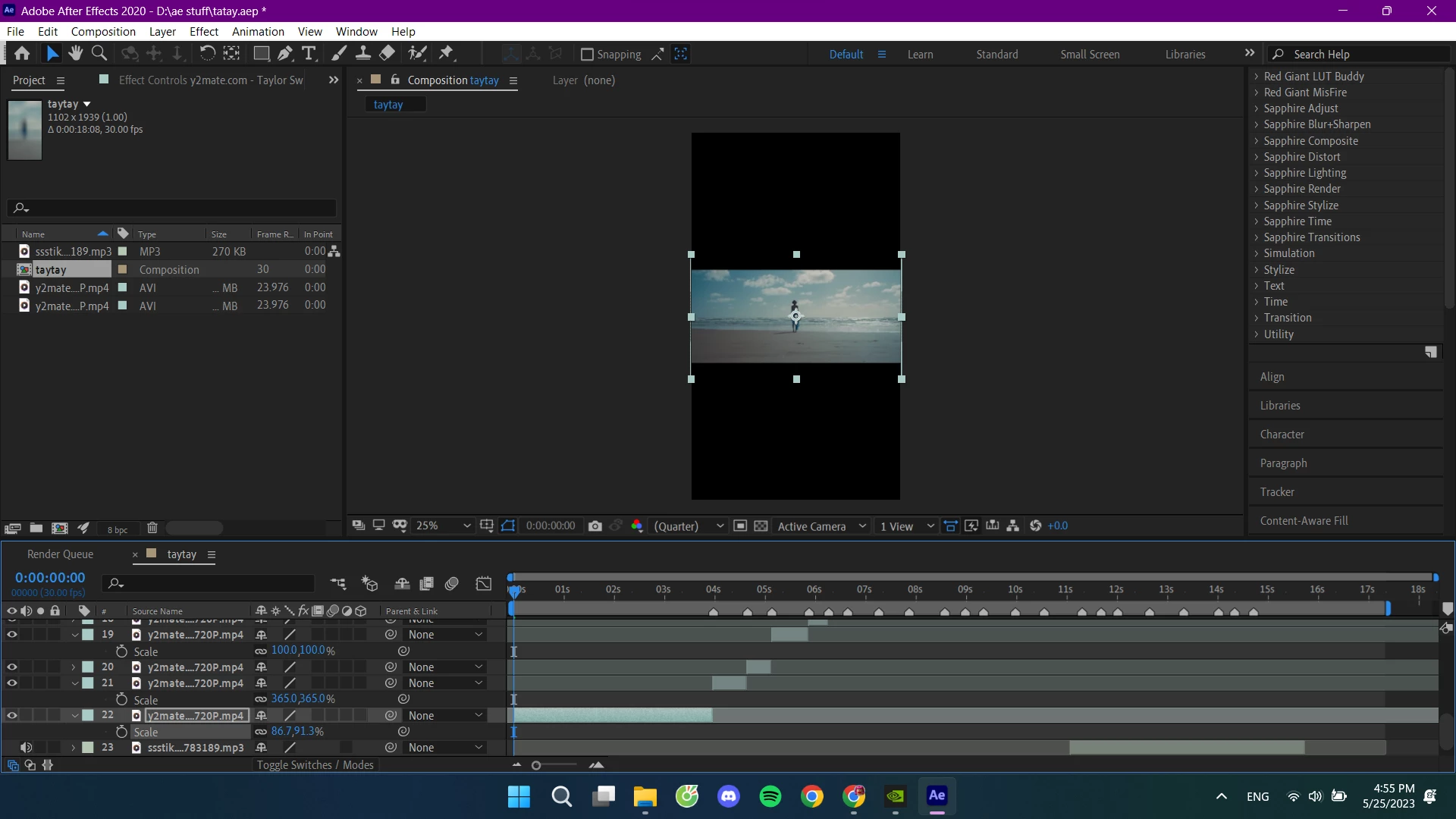Expand the Sapphire Distort effects category
This screenshot has width=1456, height=819.
click(x=1257, y=157)
